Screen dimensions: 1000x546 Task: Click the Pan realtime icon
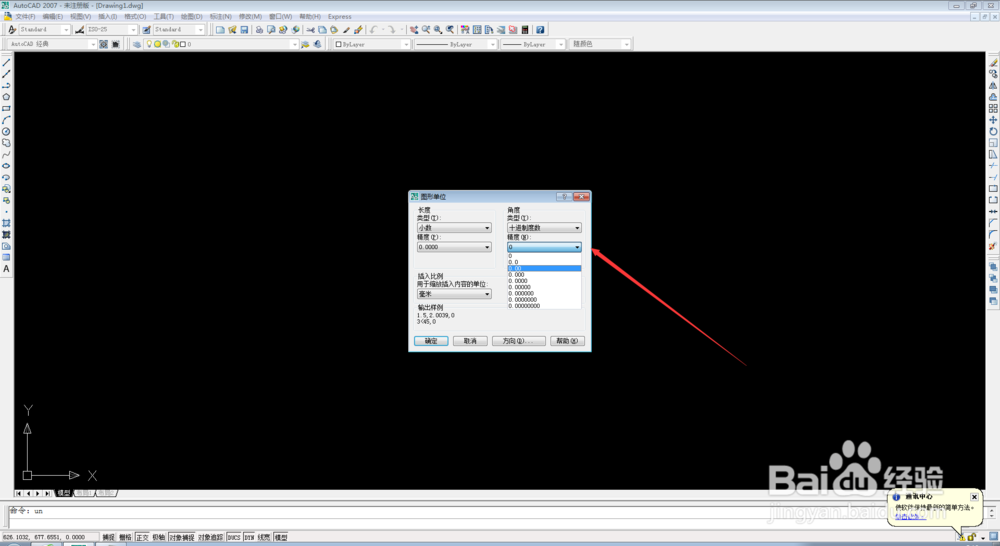[x=414, y=30]
